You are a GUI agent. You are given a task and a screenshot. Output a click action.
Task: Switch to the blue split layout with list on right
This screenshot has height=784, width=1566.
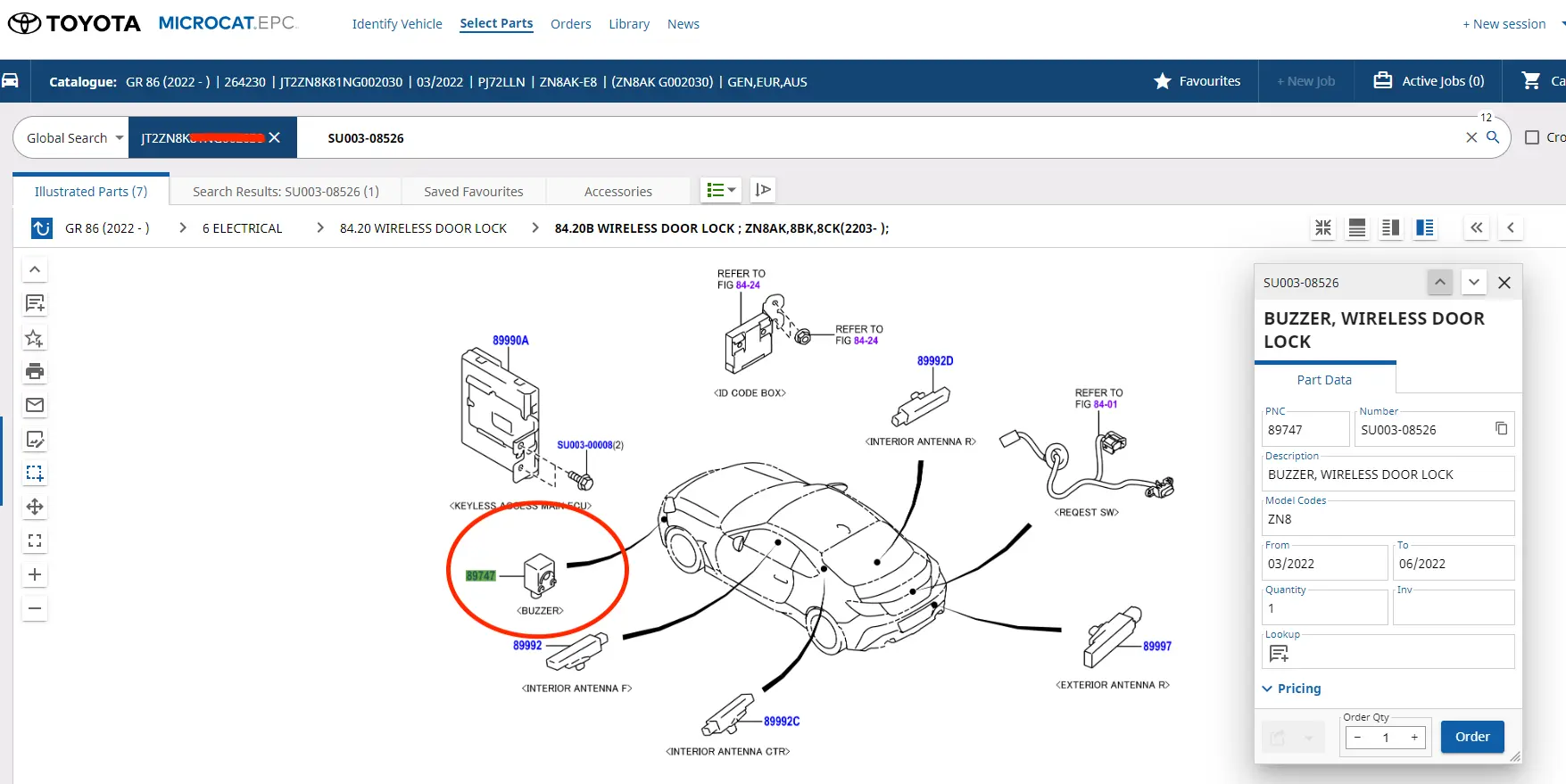(1425, 227)
